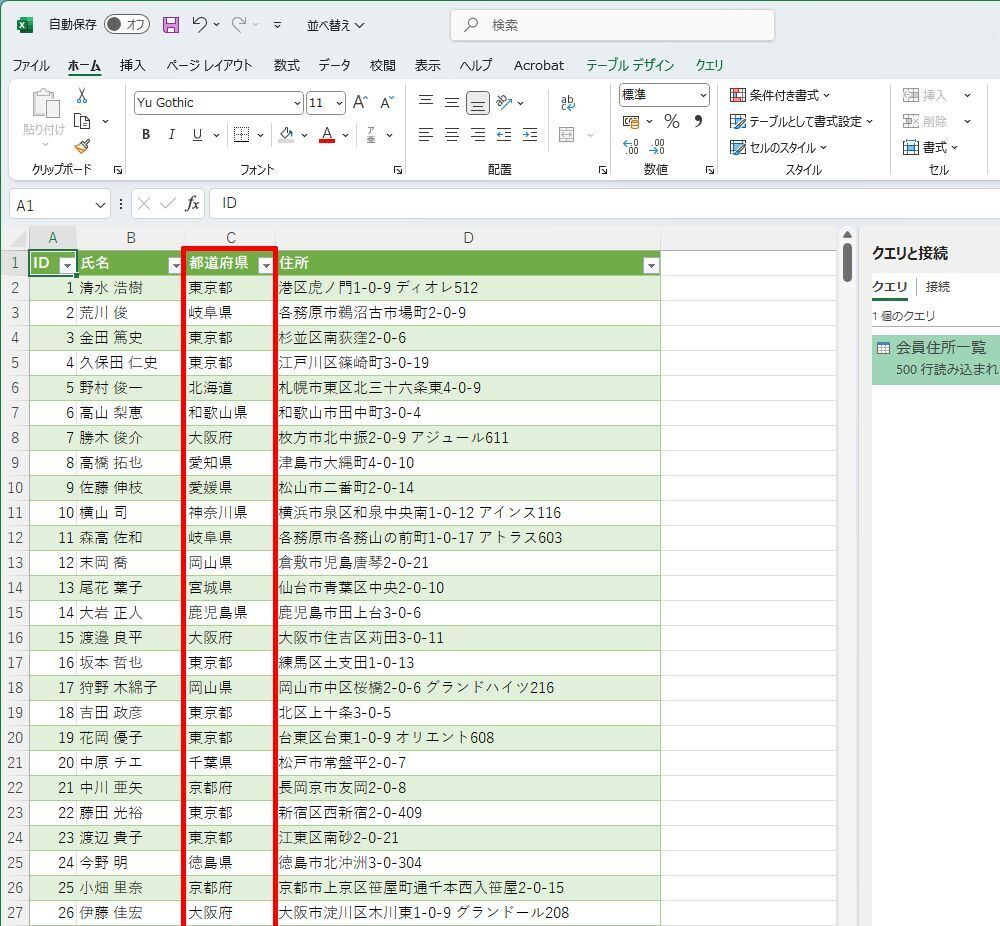Click the Copy icon in clipboard group
Viewport: 1000px width, 926px height.
[82, 121]
